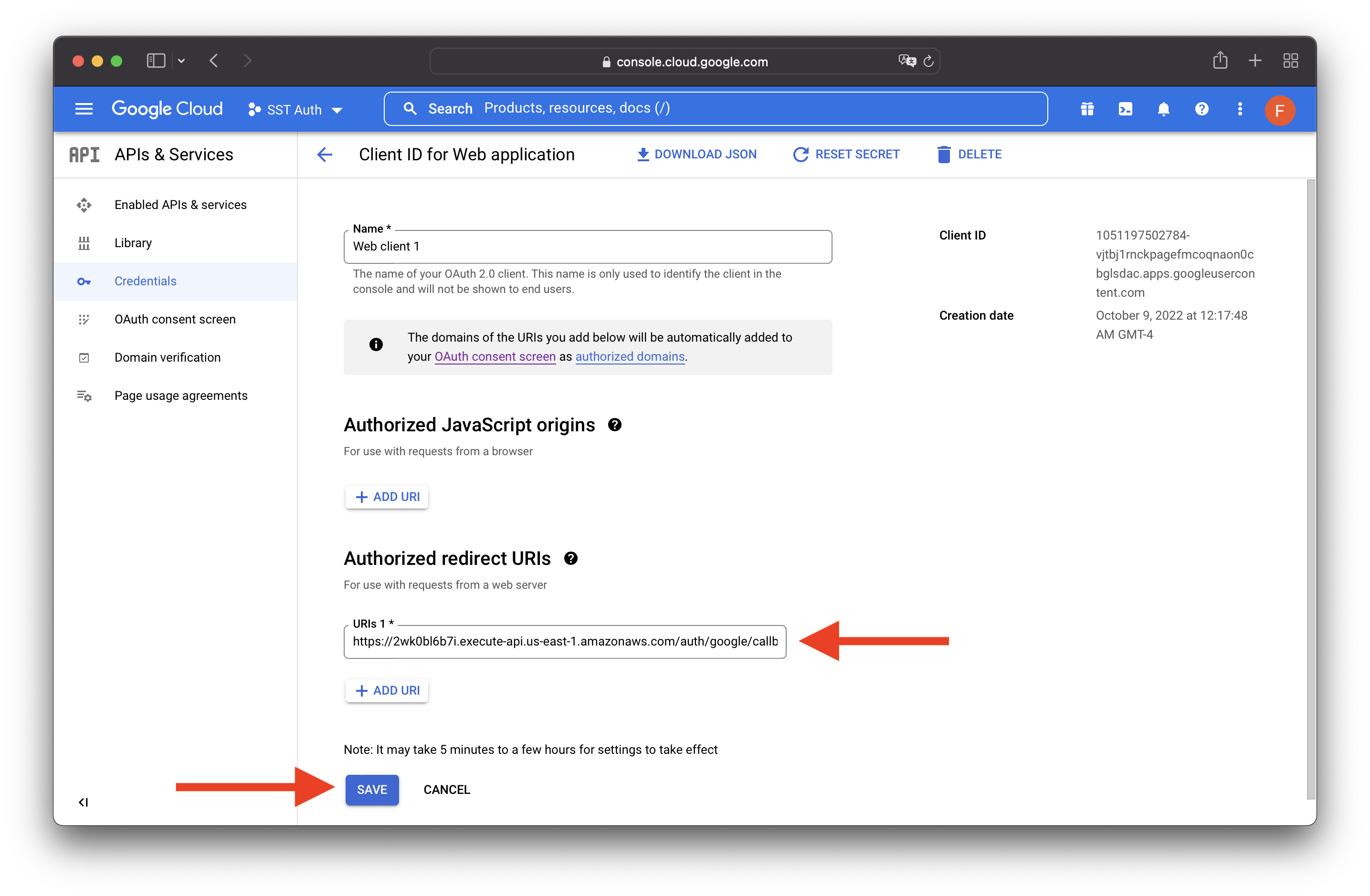Click the Google Cloud logo

click(x=167, y=109)
